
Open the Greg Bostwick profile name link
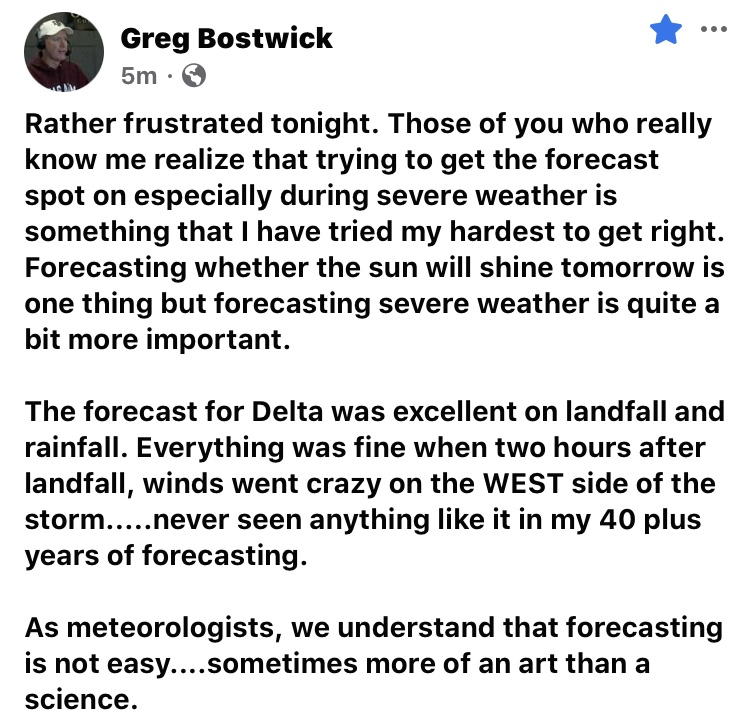coord(226,40)
